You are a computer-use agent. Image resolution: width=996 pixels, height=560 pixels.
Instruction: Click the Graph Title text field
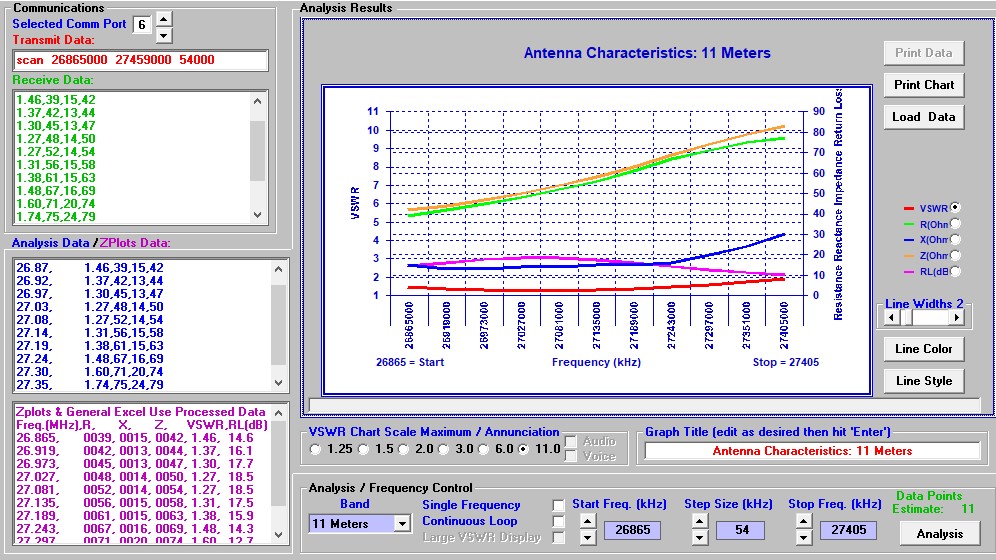pyautogui.click(x=812, y=451)
